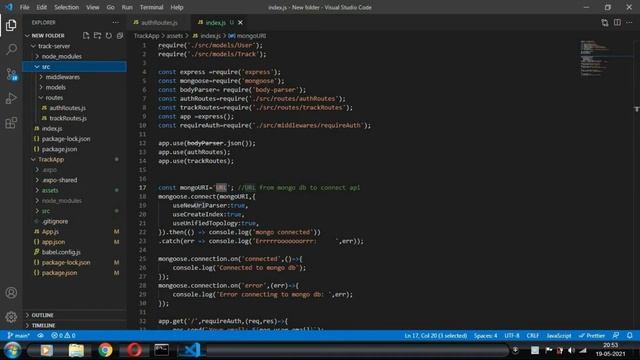640x360 pixels.
Task: Open the Run and Debug view
Action: click(11, 98)
